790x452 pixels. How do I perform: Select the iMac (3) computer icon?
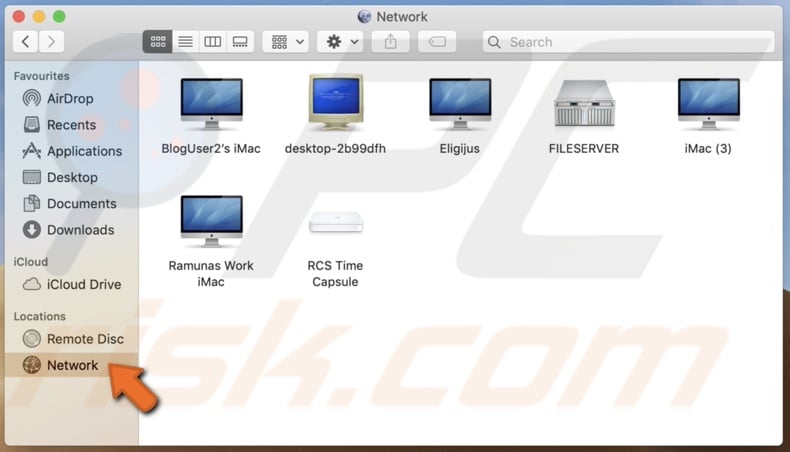[x=708, y=104]
